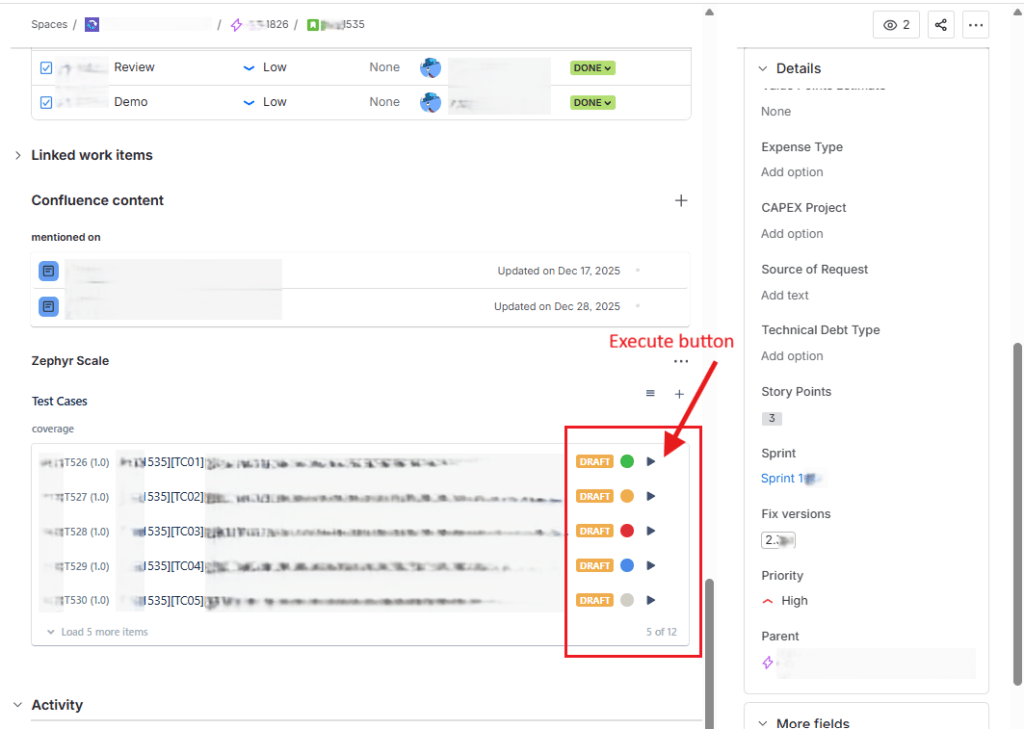The width and height of the screenshot is (1024, 729).
Task: Expand the Linked work items section
Action: [x=18, y=155]
